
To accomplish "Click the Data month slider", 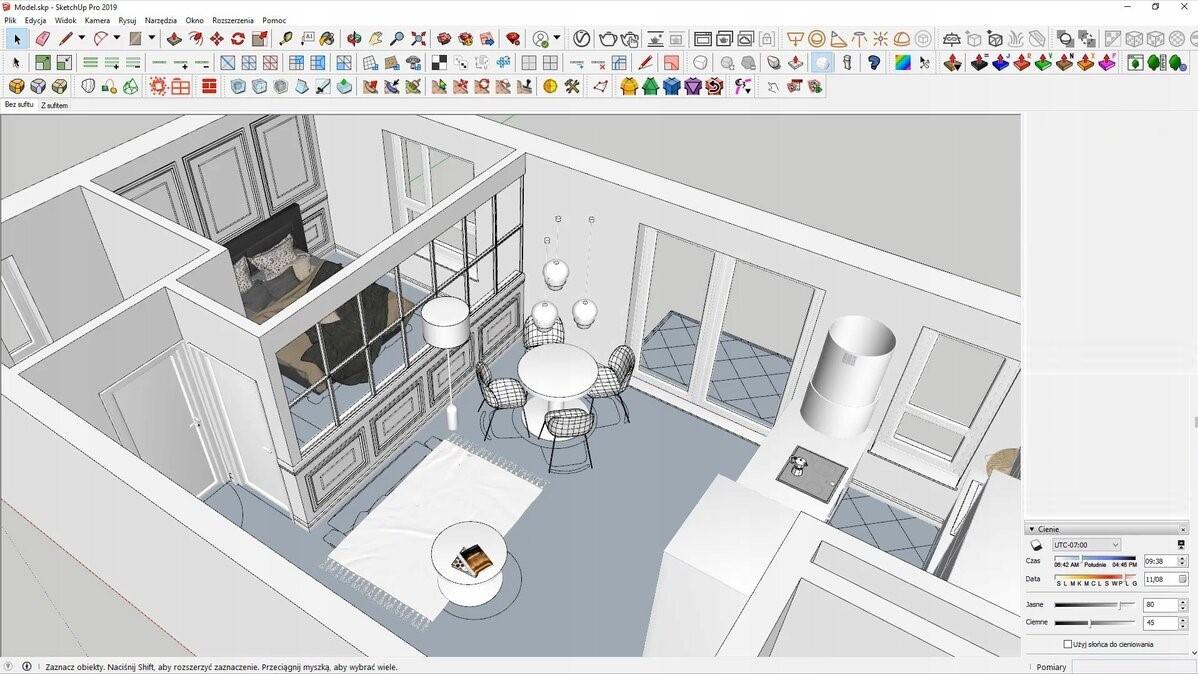I will [1096, 579].
